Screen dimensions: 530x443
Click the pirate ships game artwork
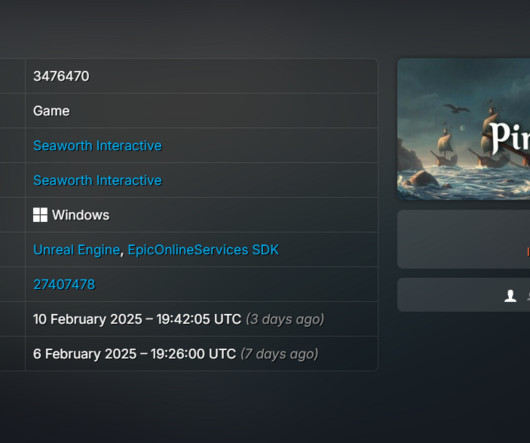point(463,129)
